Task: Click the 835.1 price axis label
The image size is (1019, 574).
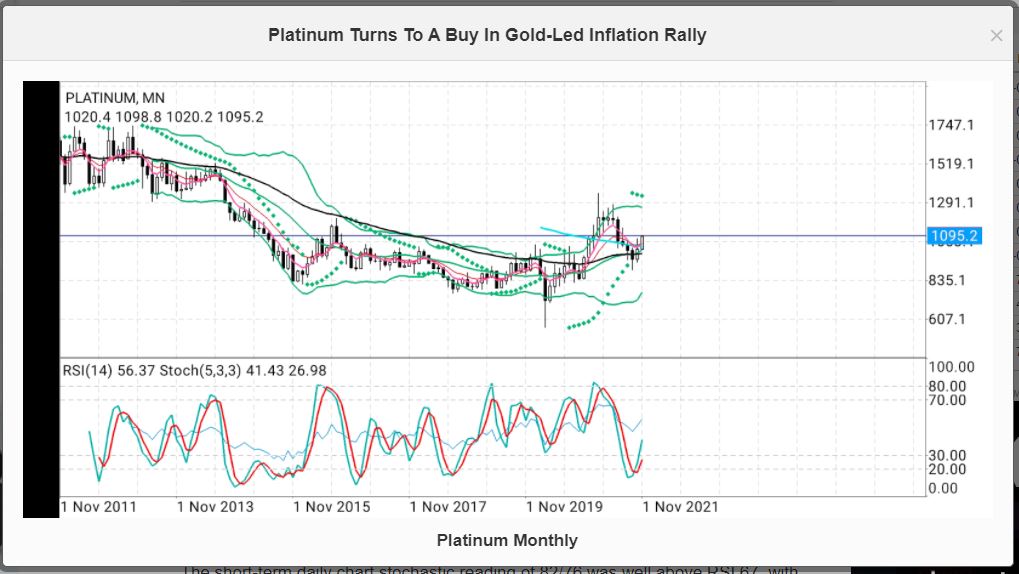Action: pyautogui.click(x=947, y=281)
